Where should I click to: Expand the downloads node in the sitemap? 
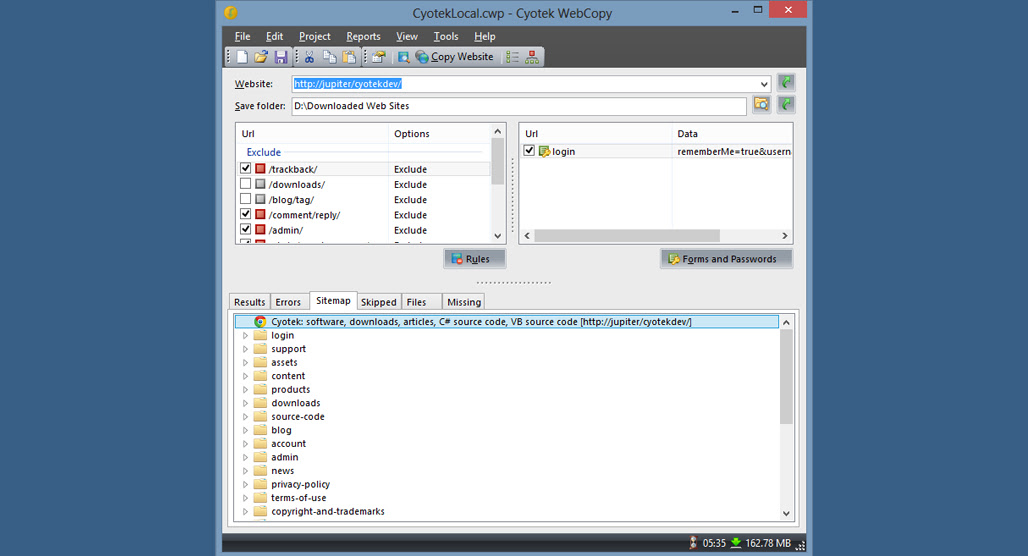click(245, 403)
